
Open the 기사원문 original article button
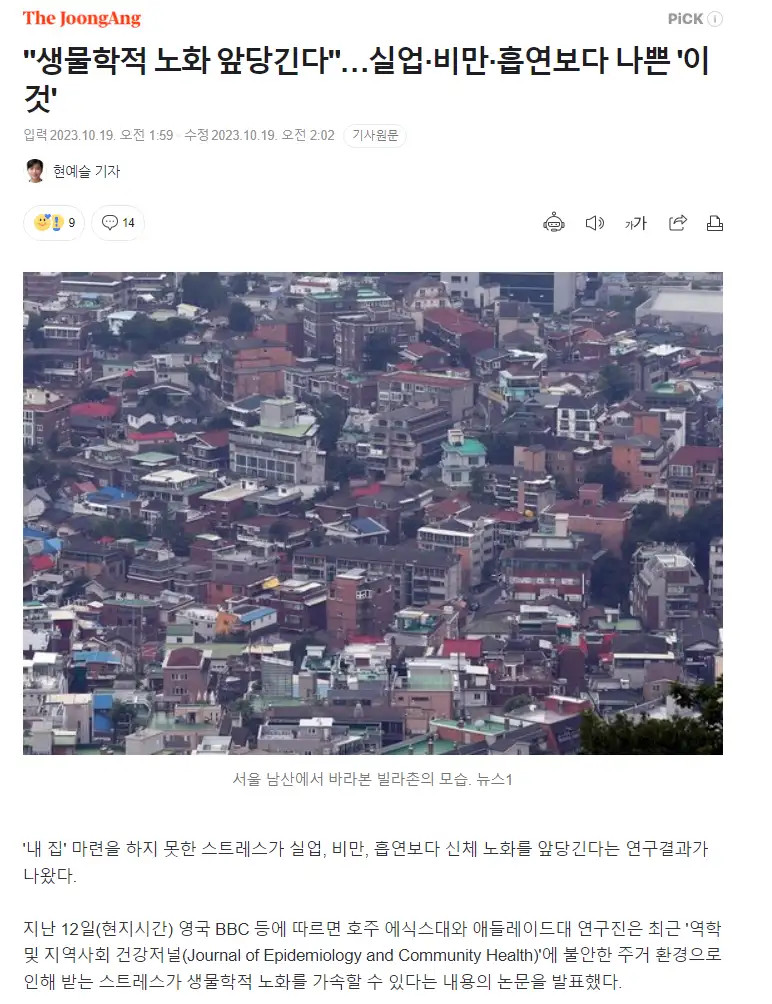click(x=375, y=136)
